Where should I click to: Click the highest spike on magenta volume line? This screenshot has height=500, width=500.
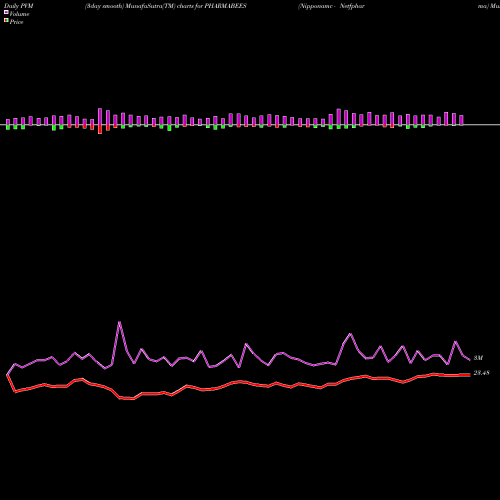pyautogui.click(x=119, y=322)
